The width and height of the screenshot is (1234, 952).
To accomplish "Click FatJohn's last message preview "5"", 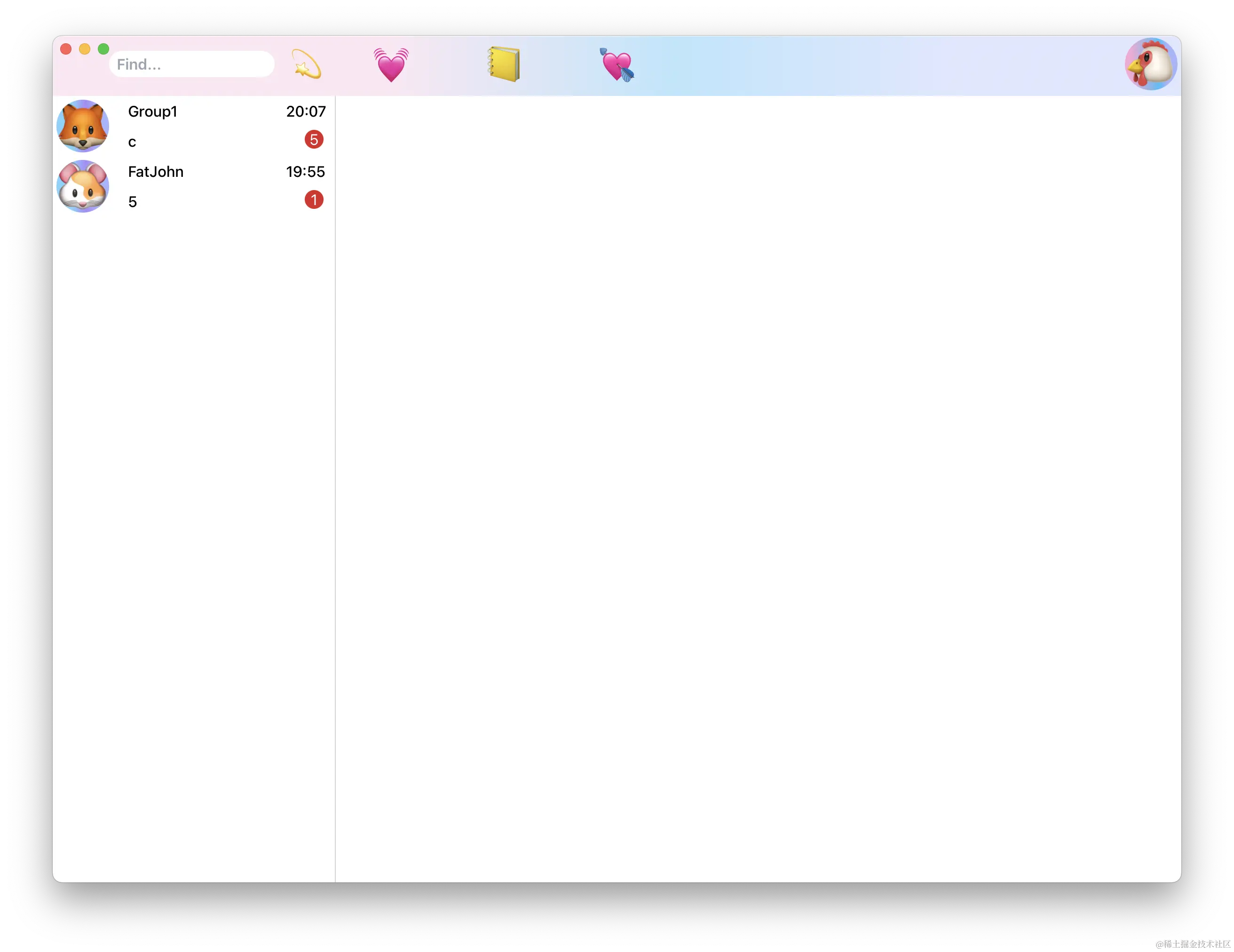I will pyautogui.click(x=133, y=202).
